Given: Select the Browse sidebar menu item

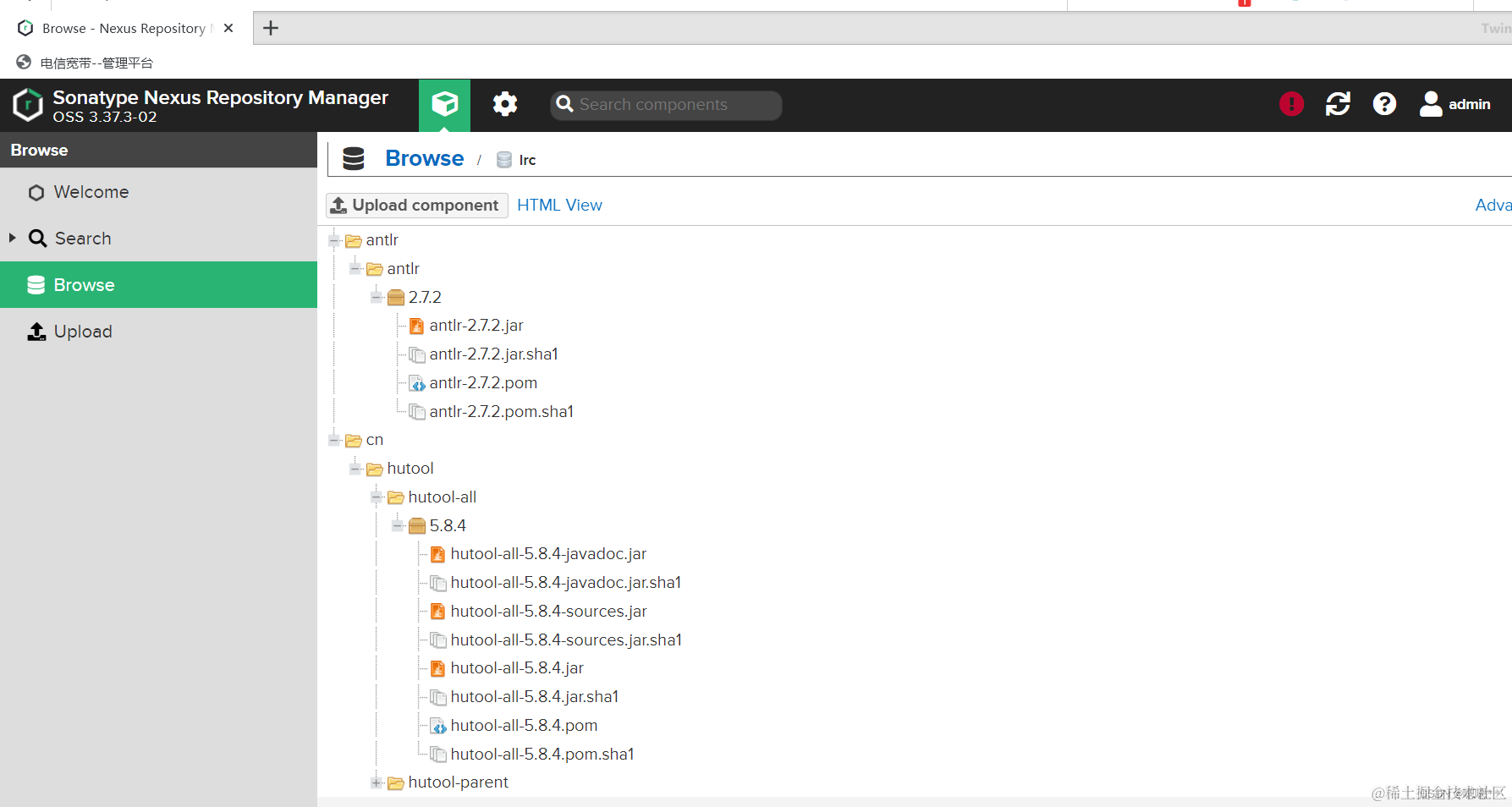Looking at the screenshot, I should pos(158,285).
